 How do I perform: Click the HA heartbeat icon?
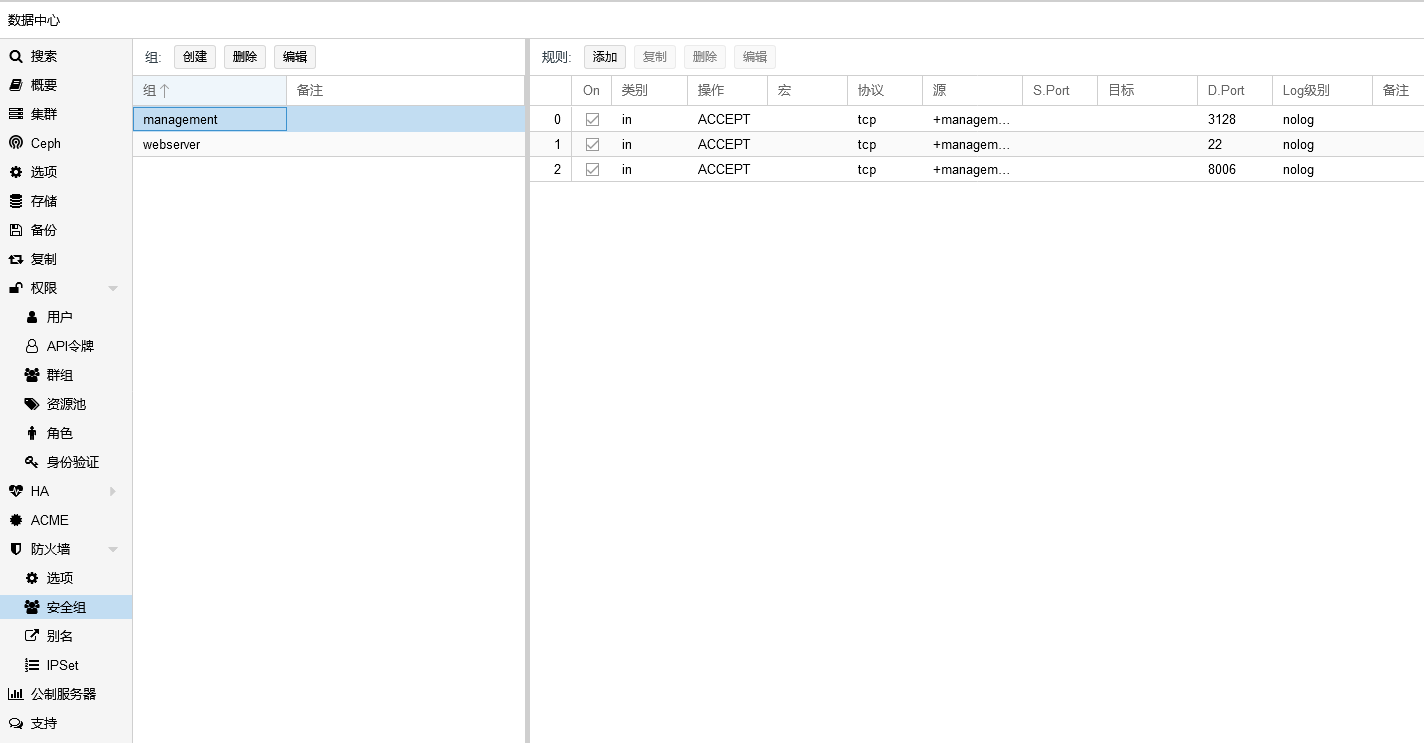[16, 491]
